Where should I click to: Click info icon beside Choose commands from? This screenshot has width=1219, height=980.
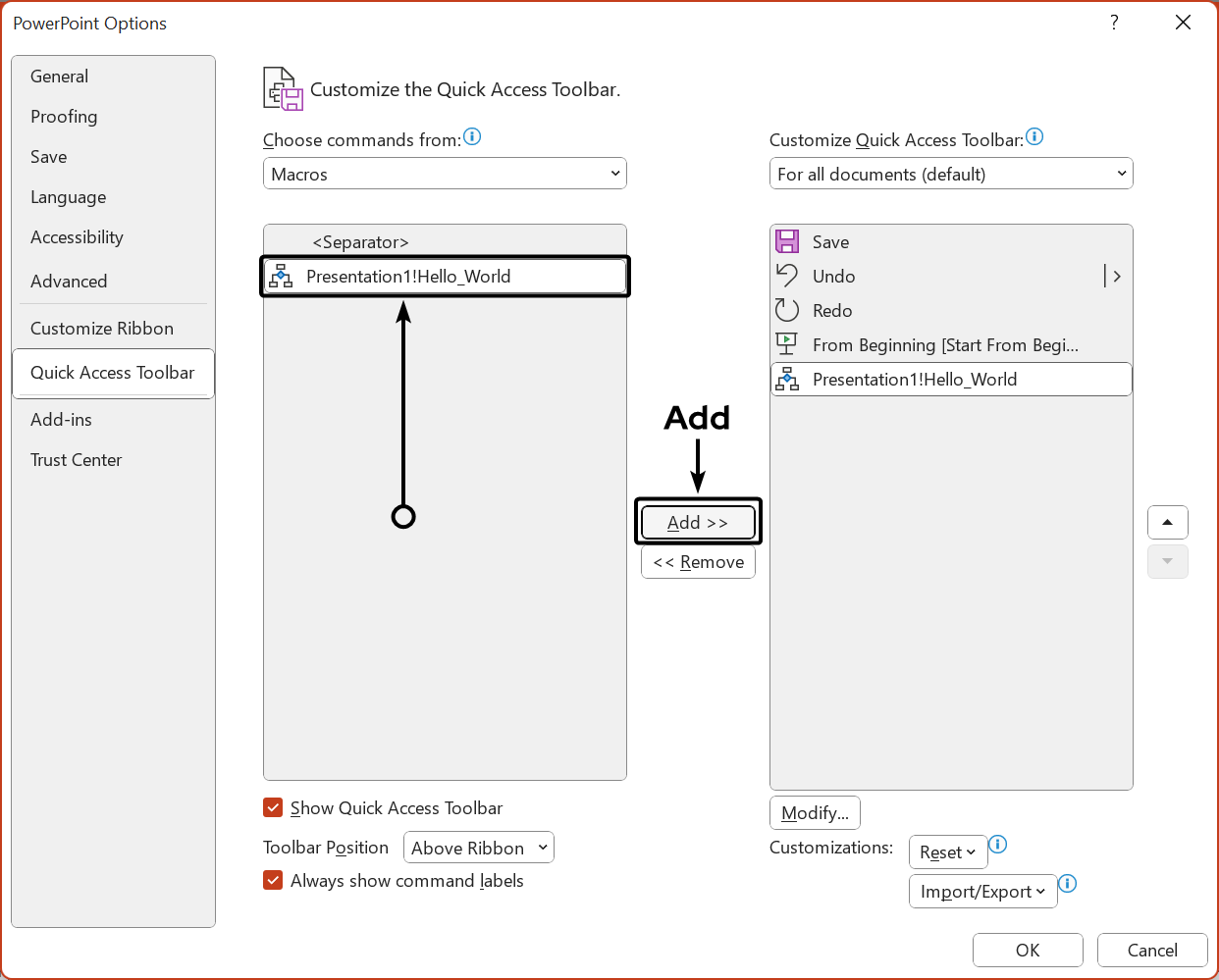tap(472, 137)
